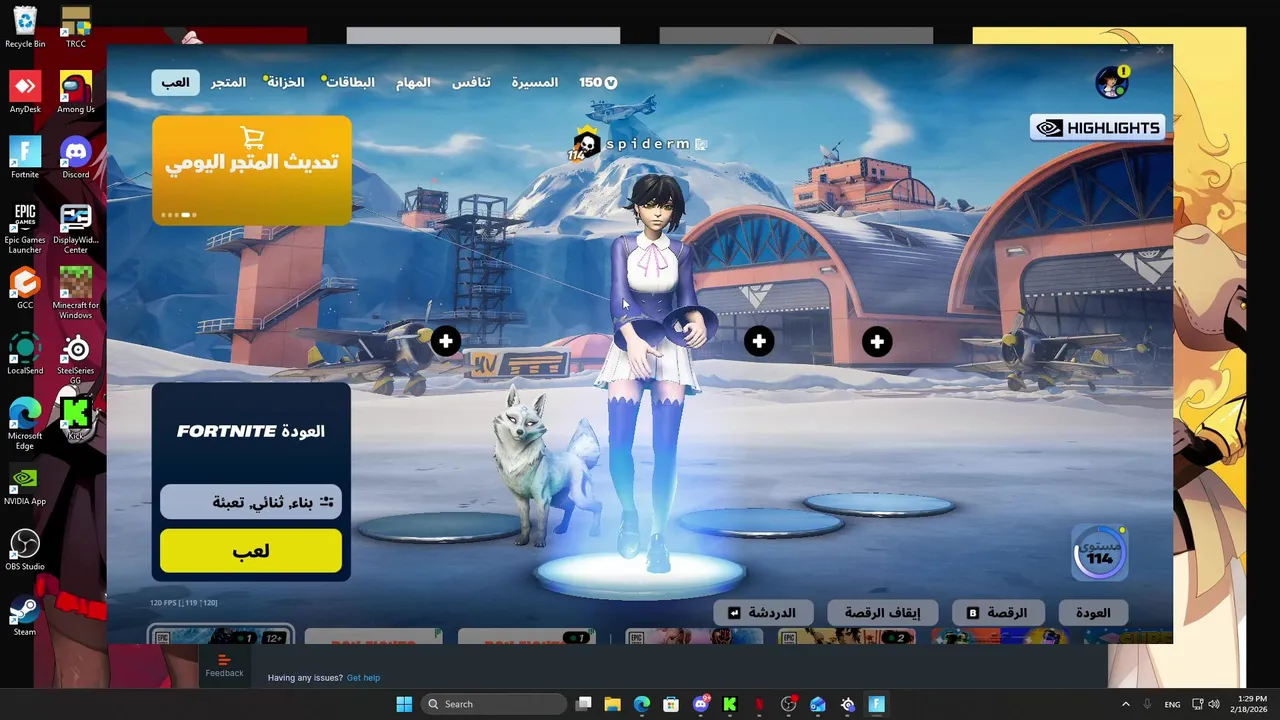
Task: Select the first game thumbnail rated 12+
Action: (x=220, y=635)
